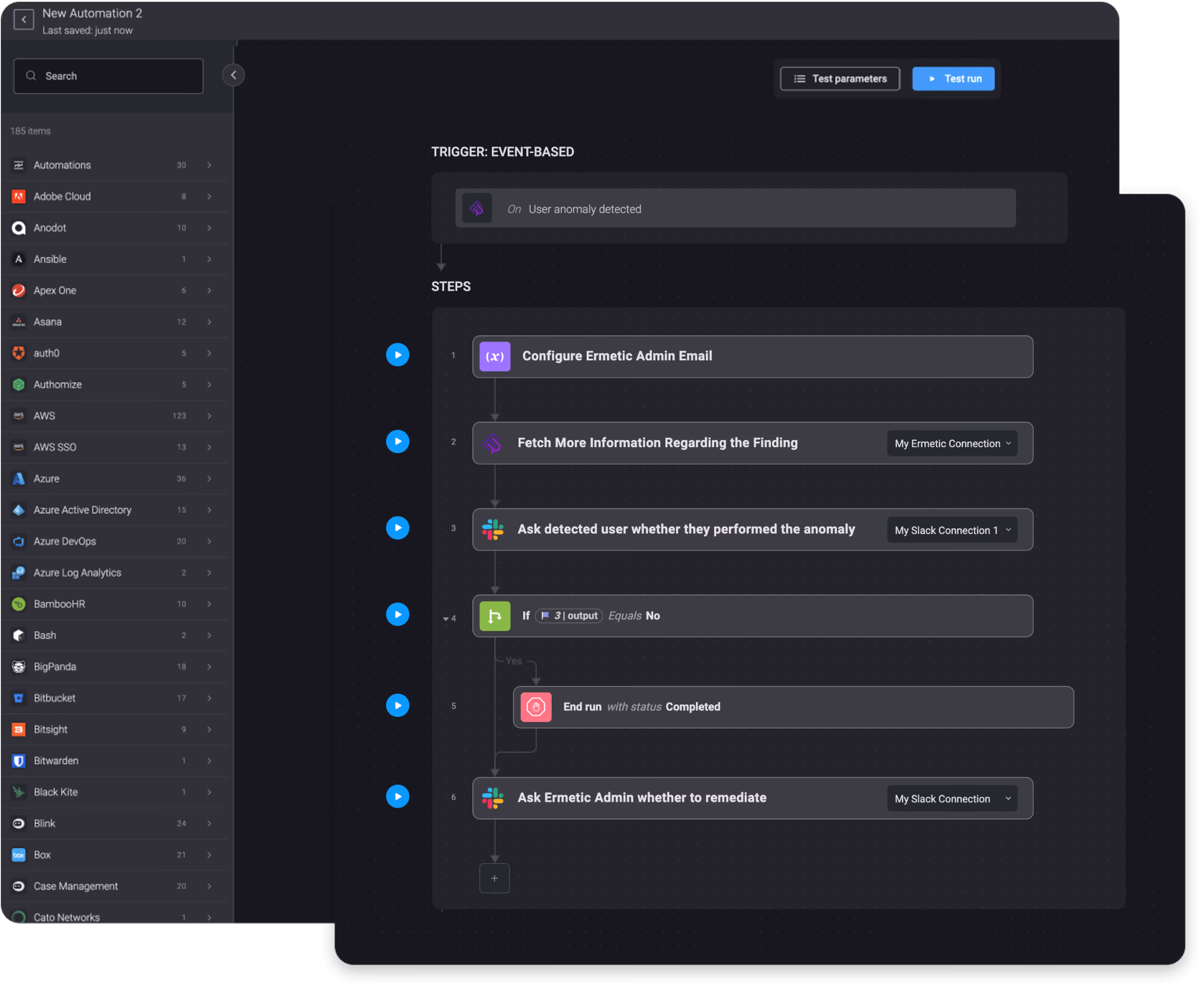Run step 5 with its play button
Viewport: 1204px width, 989px height.
click(x=398, y=706)
